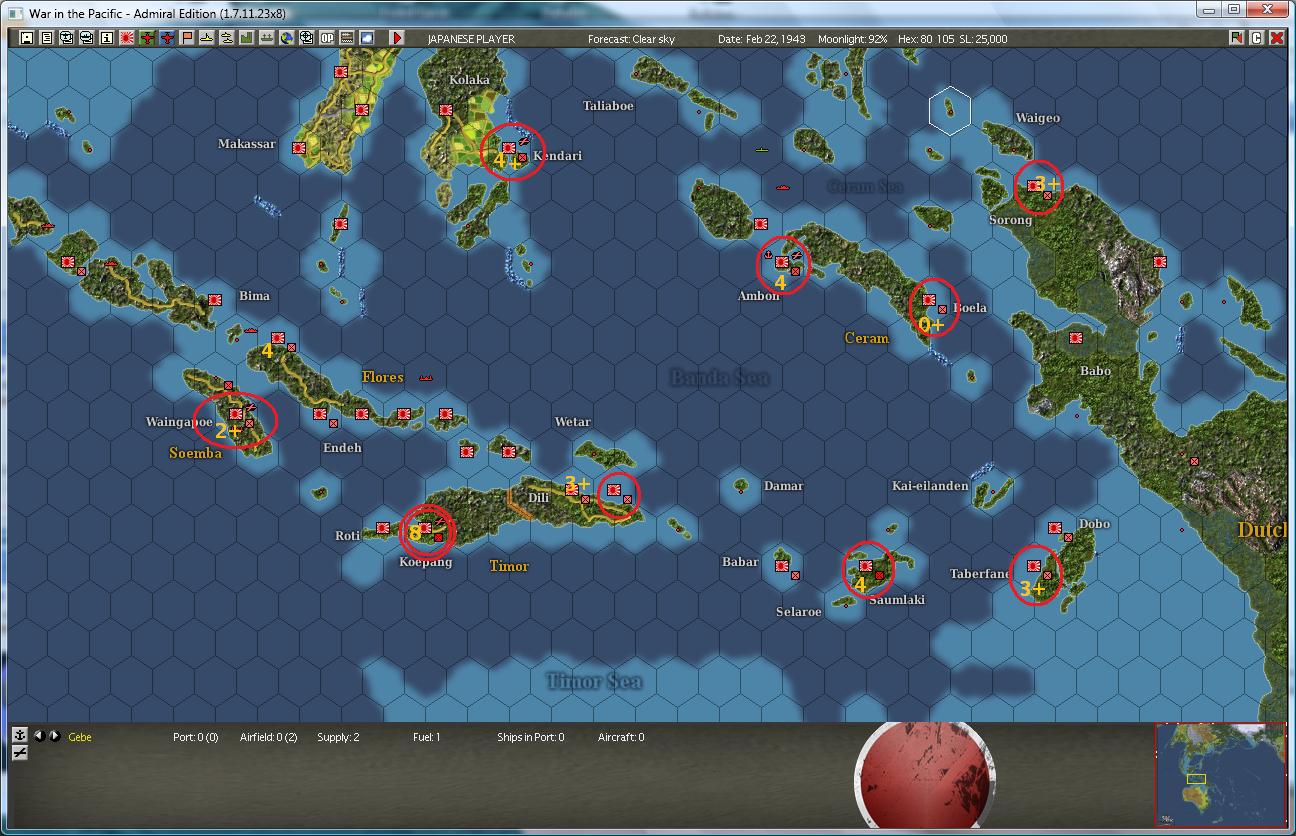Image resolution: width=1296 pixels, height=836 pixels.
Task: Click the 'Endeh' map label
Action: coord(342,448)
